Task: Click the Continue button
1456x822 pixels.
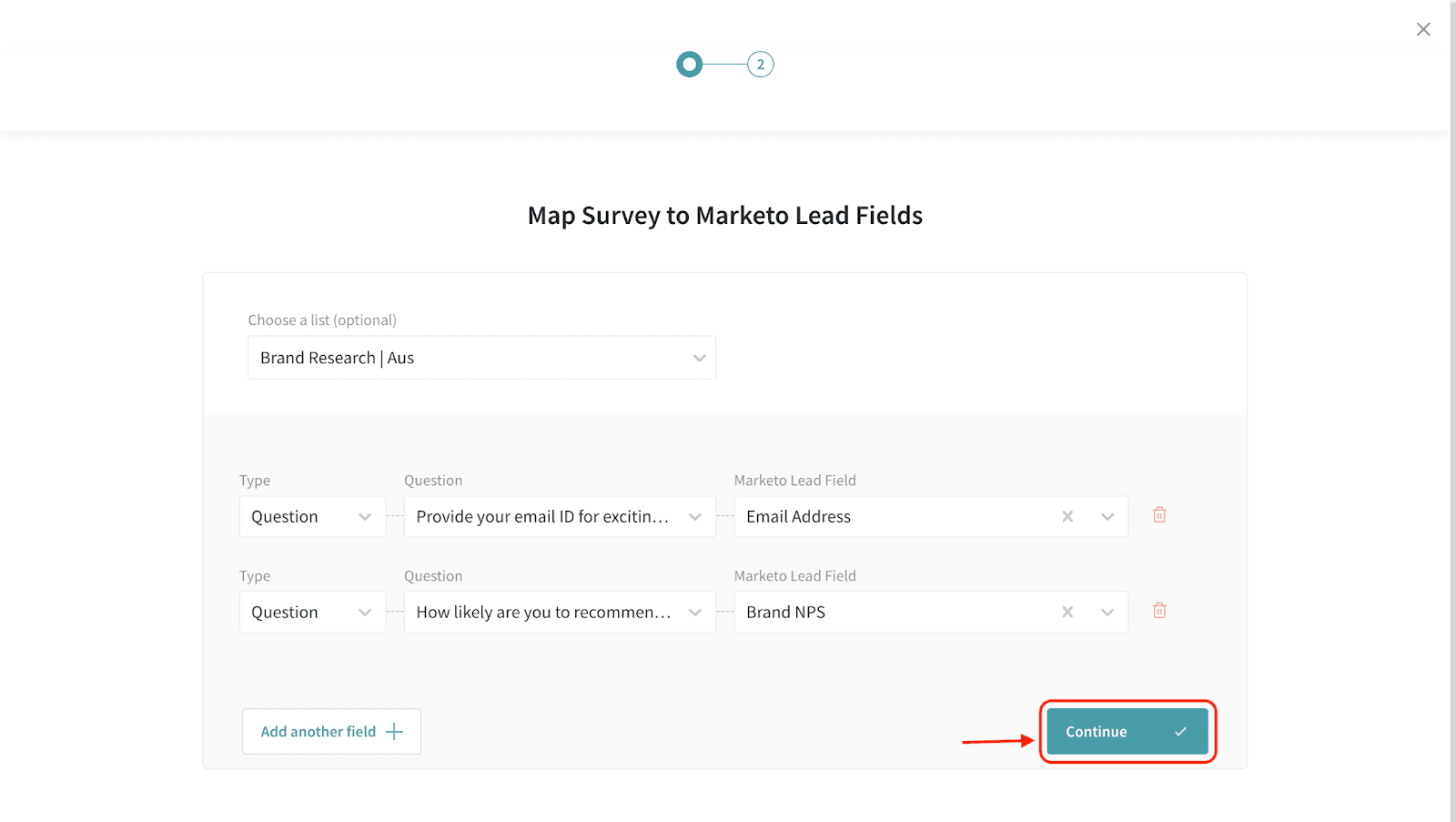Action: [x=1097, y=732]
